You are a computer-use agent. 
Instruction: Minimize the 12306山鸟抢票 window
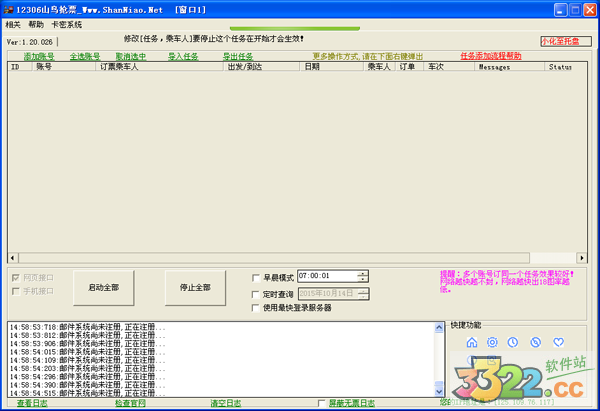click(561, 10)
